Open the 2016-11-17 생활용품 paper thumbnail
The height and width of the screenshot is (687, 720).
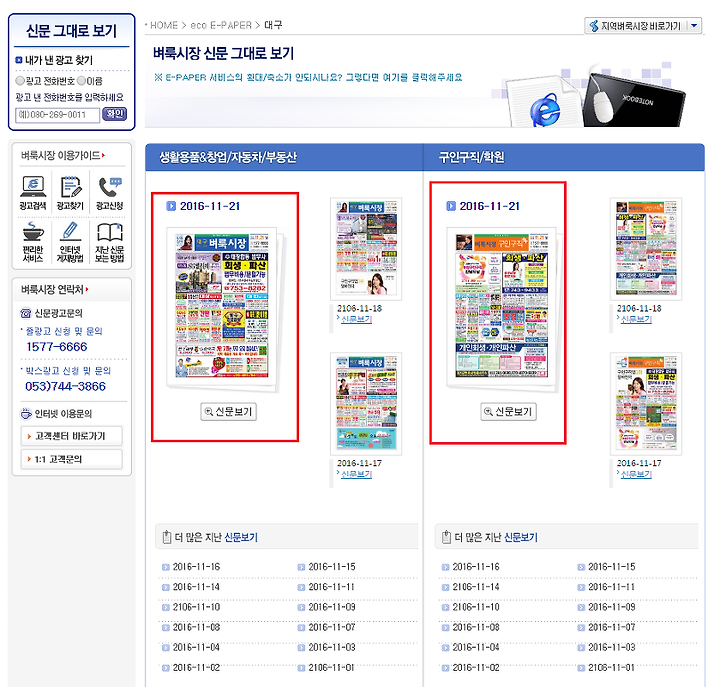coord(366,404)
